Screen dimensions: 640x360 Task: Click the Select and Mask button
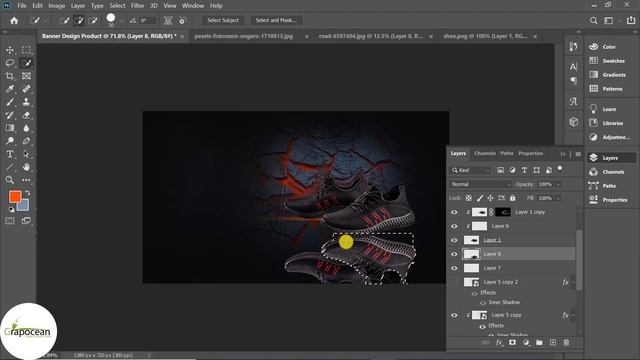[x=276, y=20]
